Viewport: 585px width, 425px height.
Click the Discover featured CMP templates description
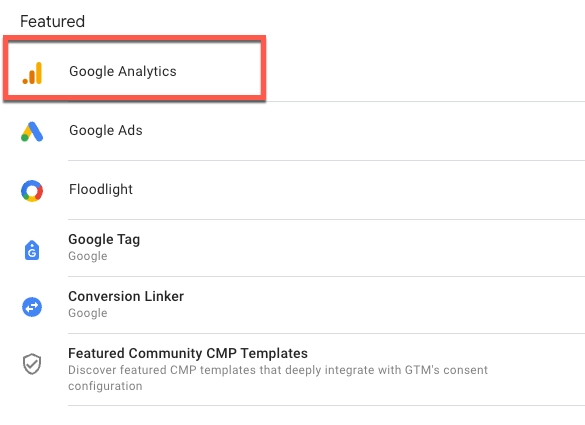tap(278, 378)
